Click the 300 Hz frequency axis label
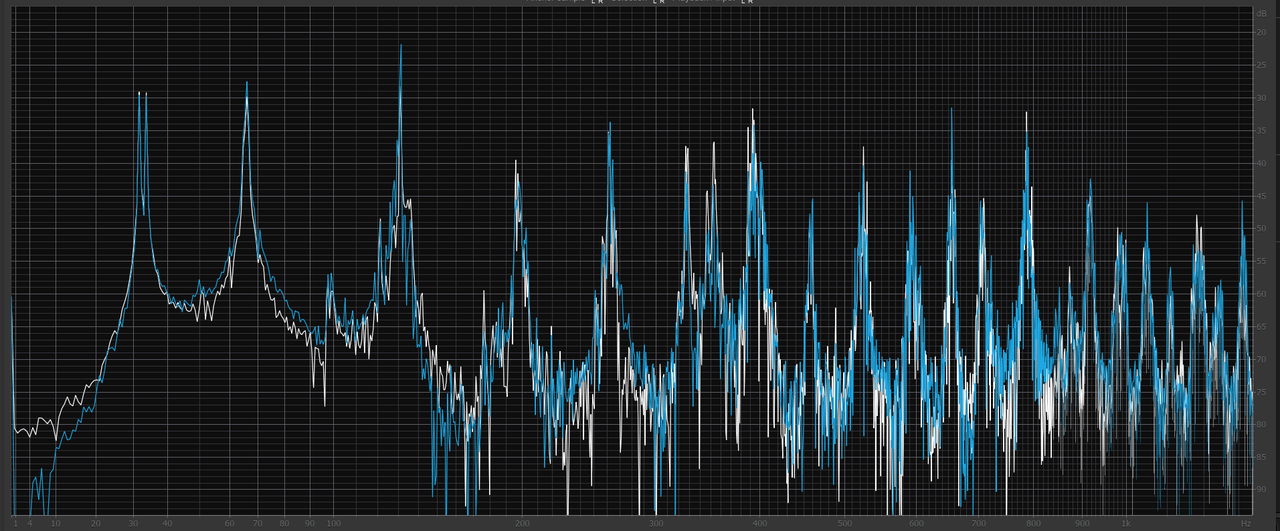The image size is (1280, 531). pos(656,523)
